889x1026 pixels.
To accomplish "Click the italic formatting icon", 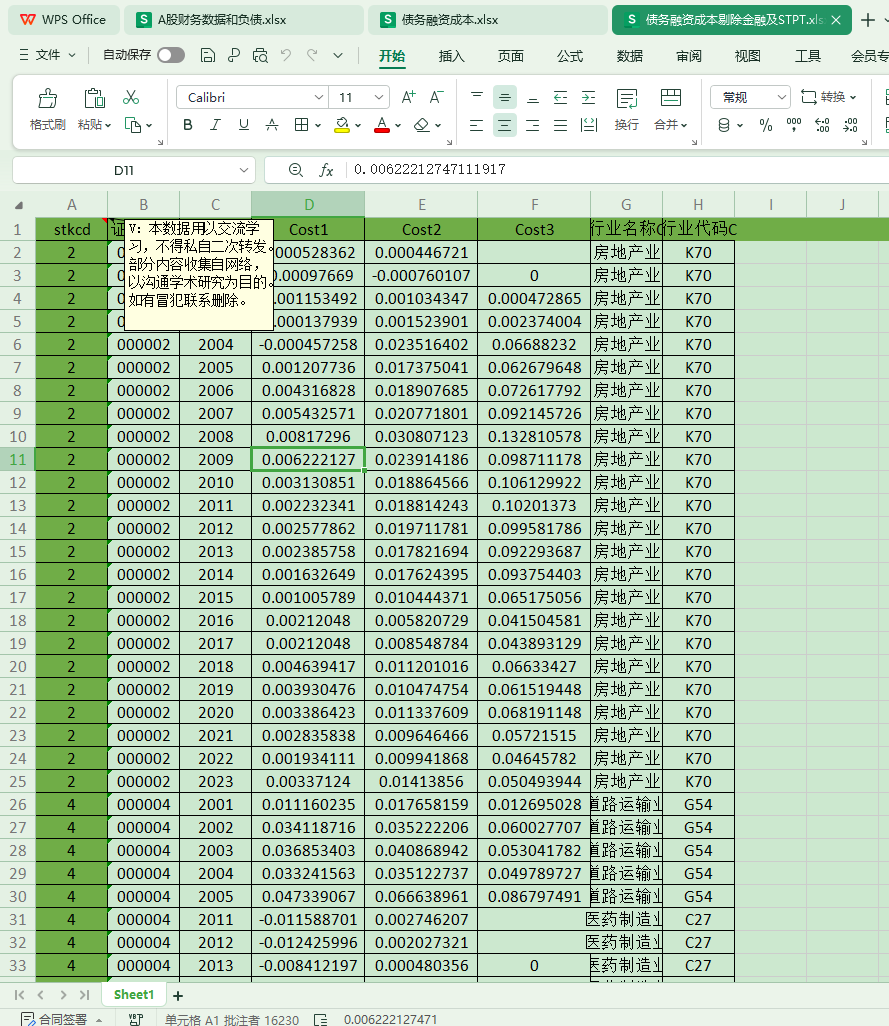I will click(x=215, y=125).
